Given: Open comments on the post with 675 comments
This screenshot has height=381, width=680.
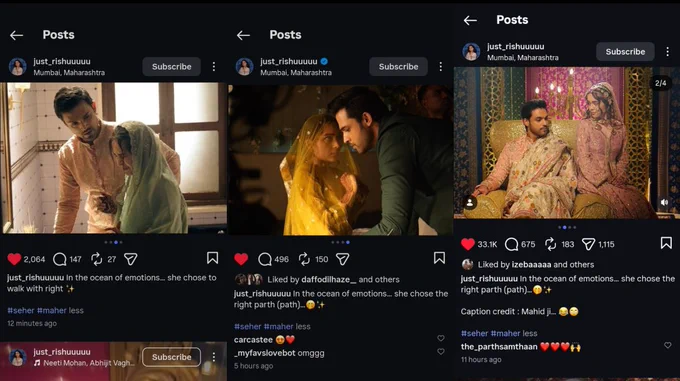Looking at the screenshot, I should click(512, 244).
